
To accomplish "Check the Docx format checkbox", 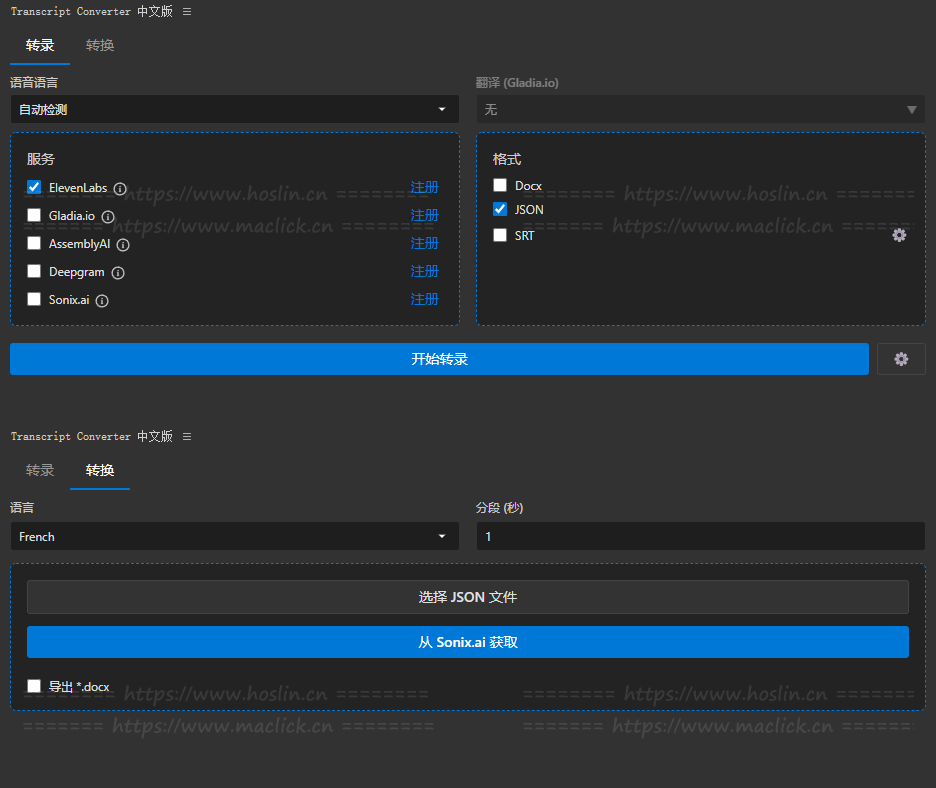I will click(x=500, y=185).
